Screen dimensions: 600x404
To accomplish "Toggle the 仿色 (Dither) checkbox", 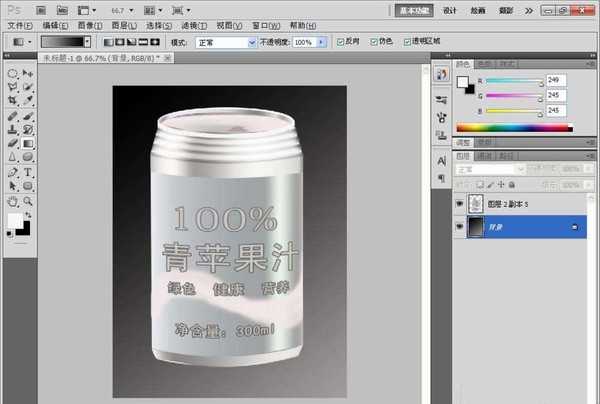I will [x=374, y=43].
